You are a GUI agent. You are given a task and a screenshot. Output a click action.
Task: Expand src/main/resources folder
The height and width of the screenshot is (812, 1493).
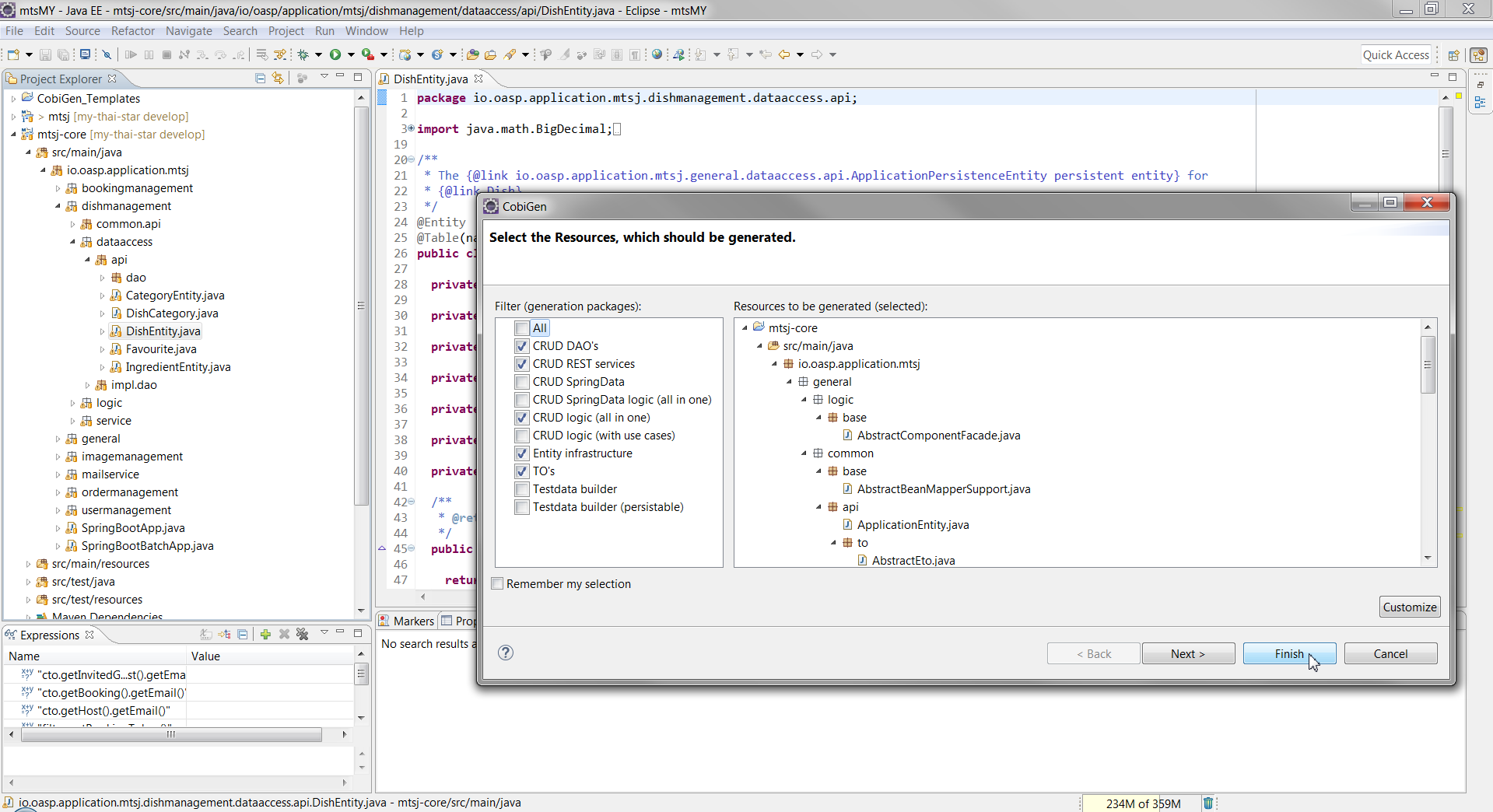pos(28,564)
